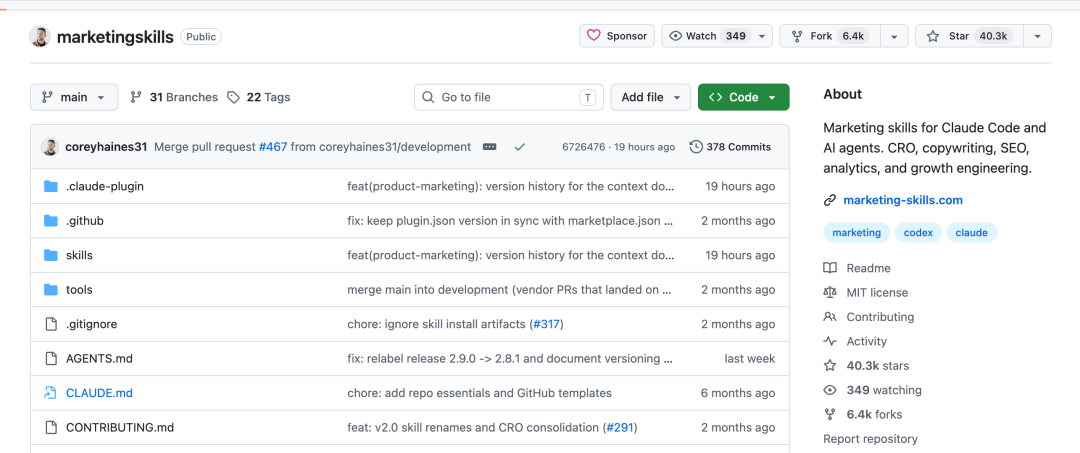Focus the Go to file search field
Viewport: 1080px width, 453px height.
point(508,97)
